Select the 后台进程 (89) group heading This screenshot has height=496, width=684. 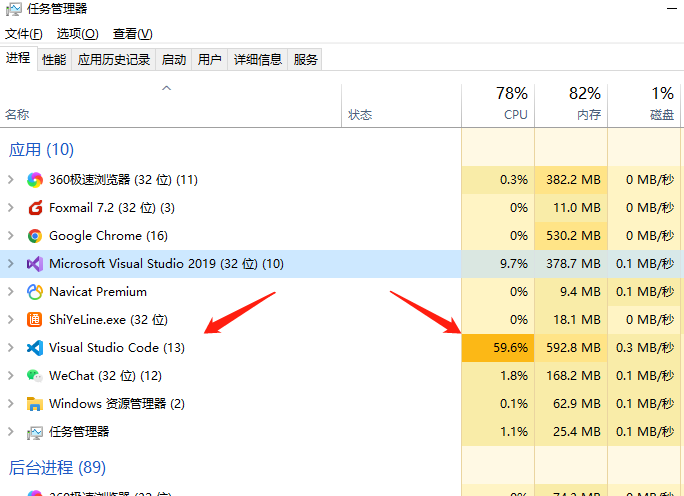57,467
